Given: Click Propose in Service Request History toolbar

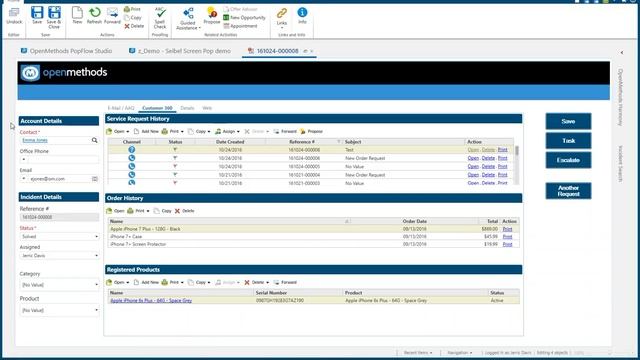Looking at the screenshot, I should [x=311, y=131].
